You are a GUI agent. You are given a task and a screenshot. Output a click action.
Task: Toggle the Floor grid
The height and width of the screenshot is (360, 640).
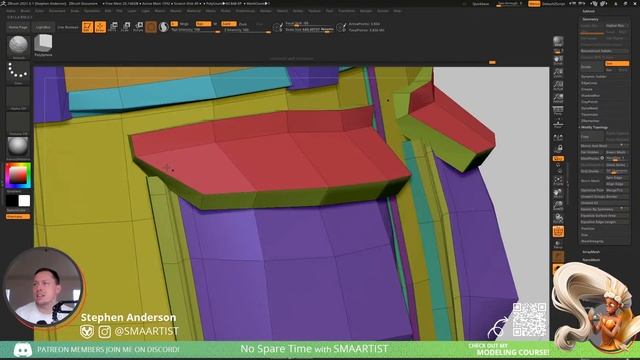pos(558,124)
